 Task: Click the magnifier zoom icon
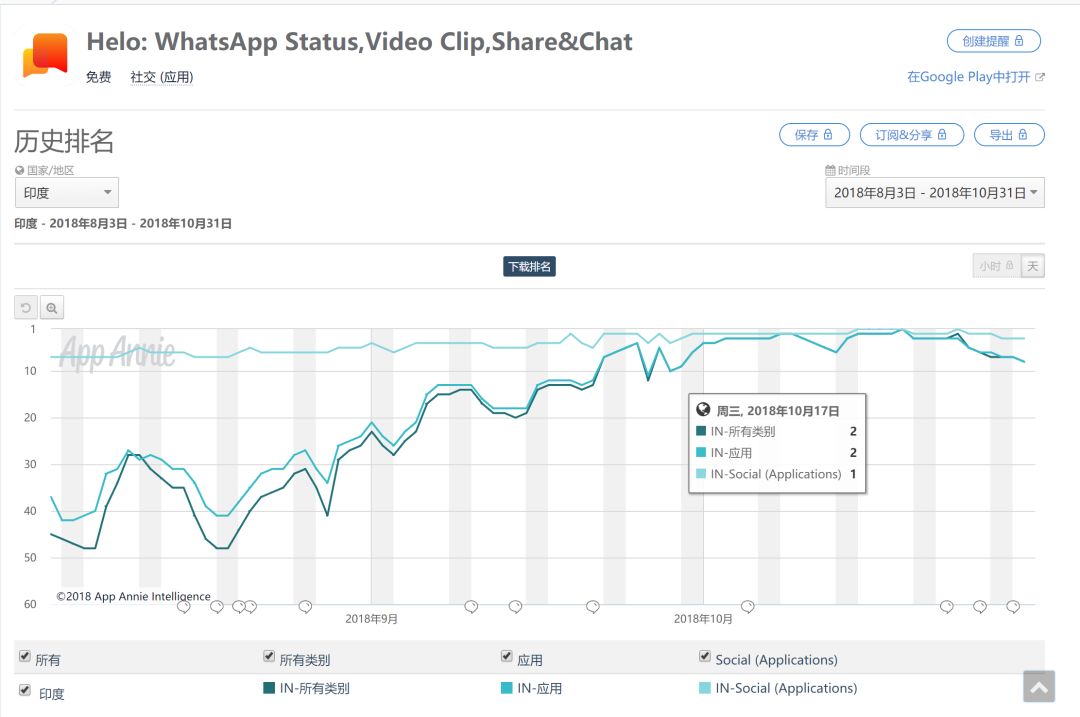[x=52, y=308]
